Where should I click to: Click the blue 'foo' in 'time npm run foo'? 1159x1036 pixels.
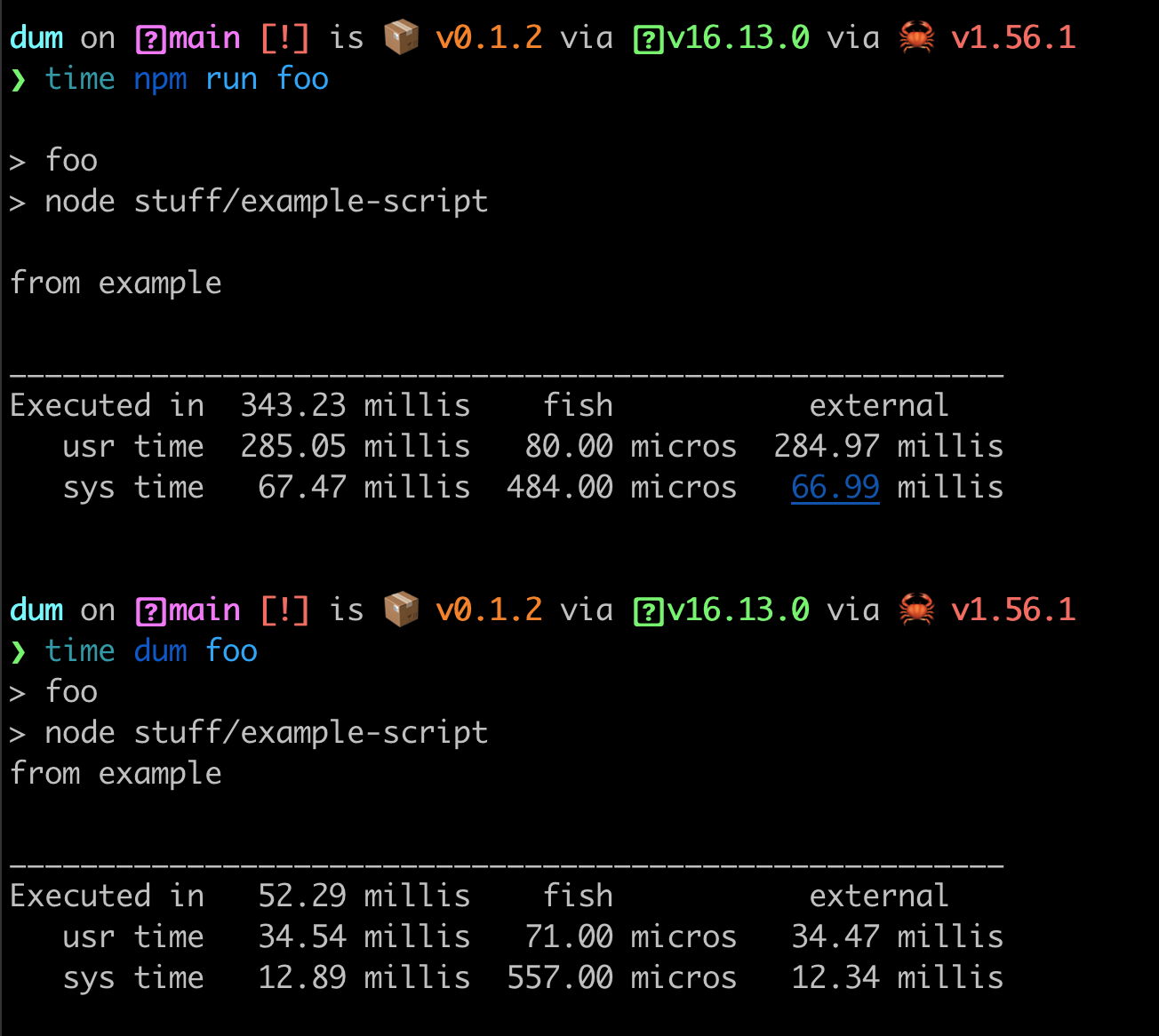pos(302,78)
